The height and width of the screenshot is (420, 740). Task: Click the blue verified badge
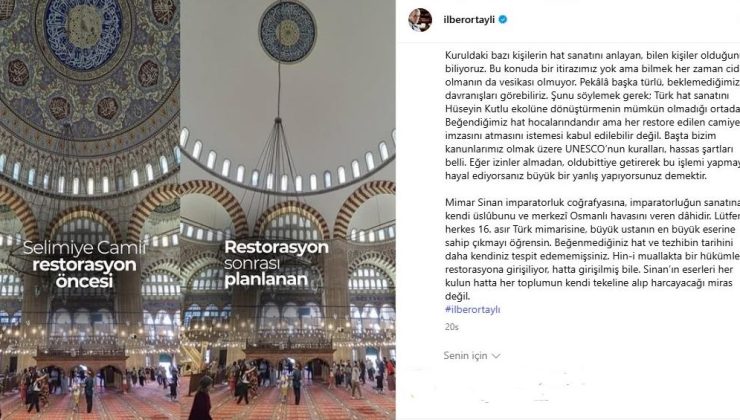click(x=503, y=20)
